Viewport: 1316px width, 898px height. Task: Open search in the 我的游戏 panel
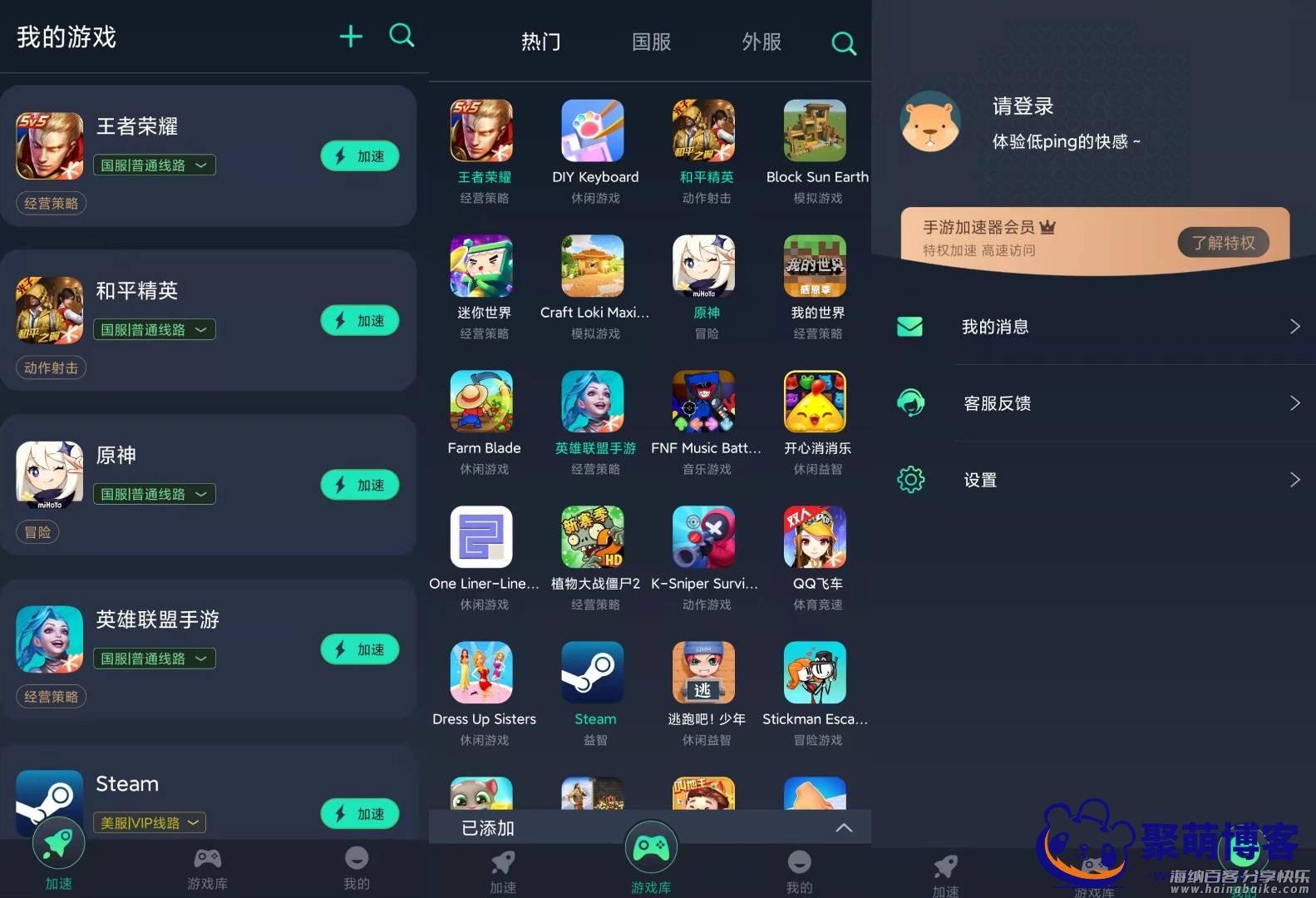click(x=402, y=35)
